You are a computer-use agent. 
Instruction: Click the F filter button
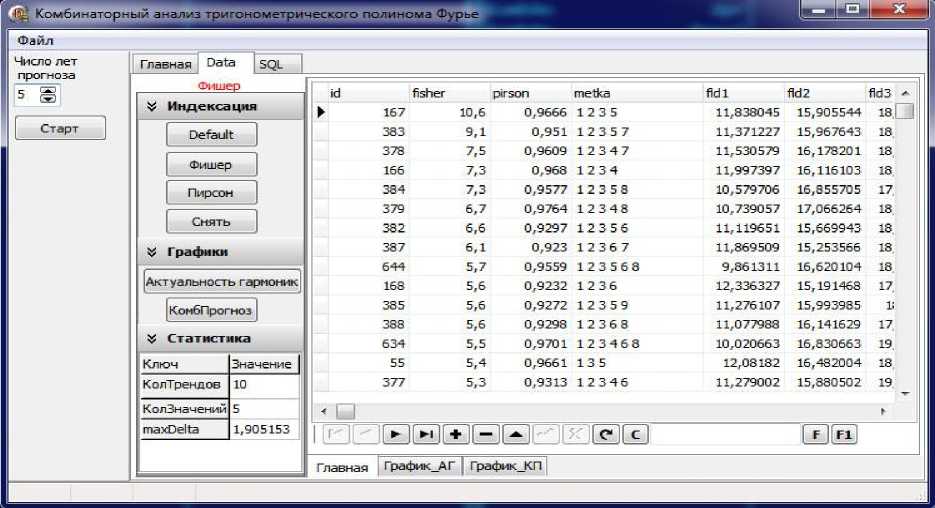click(815, 434)
